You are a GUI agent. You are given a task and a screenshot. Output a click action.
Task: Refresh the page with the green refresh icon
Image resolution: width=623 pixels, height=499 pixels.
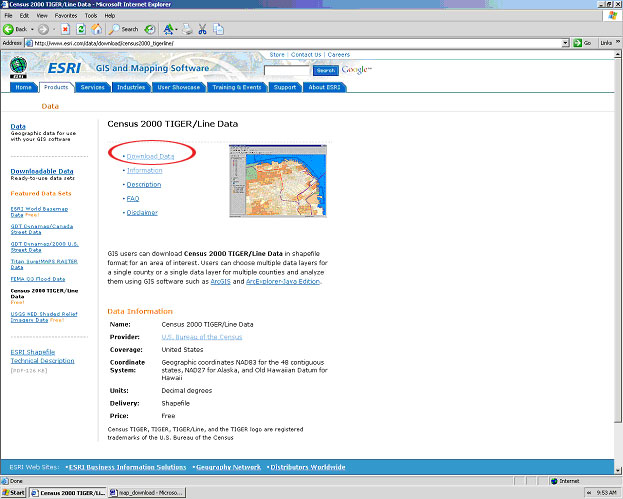tap(81, 29)
